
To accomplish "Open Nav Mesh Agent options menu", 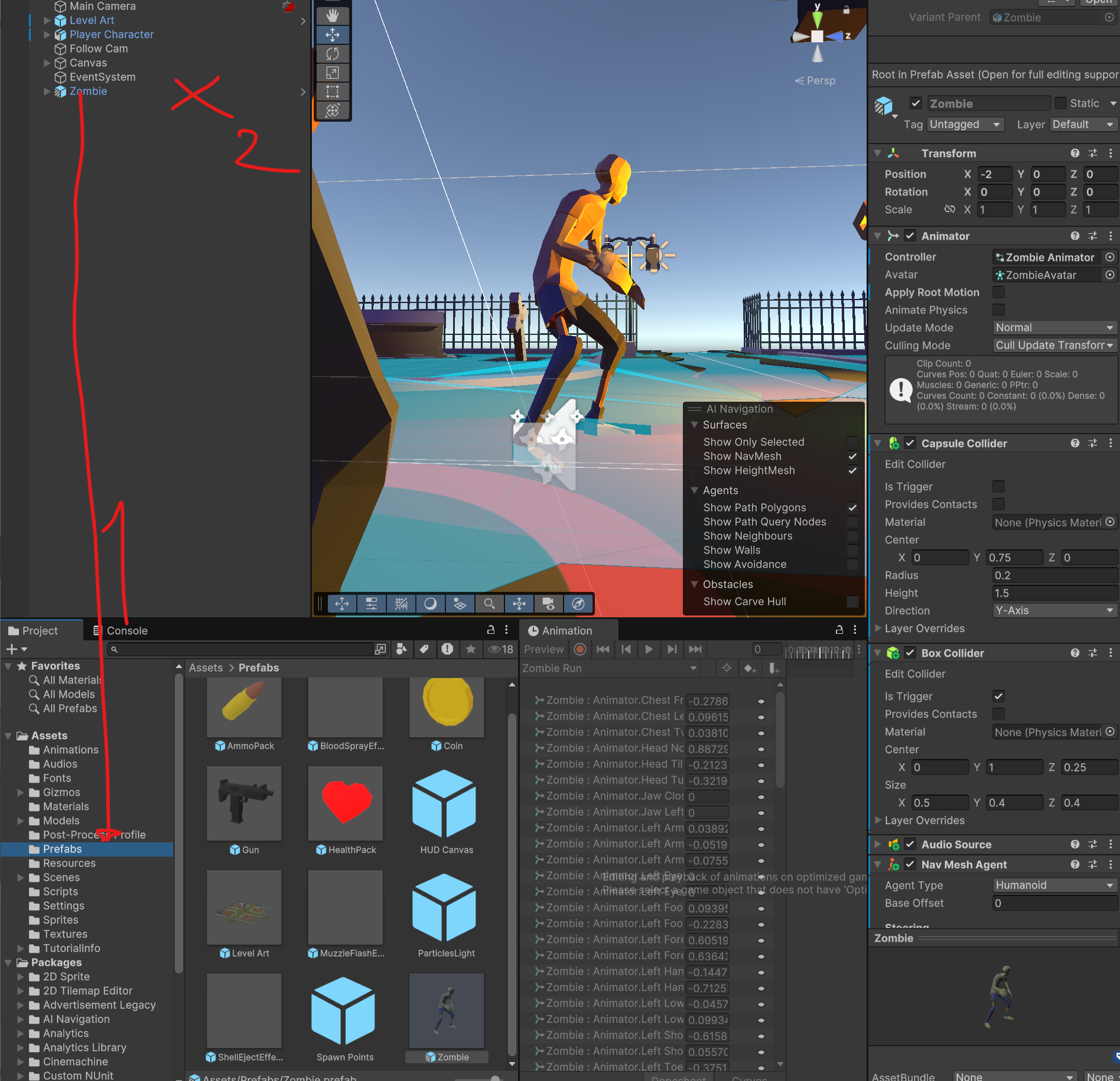I will pos(1111,864).
